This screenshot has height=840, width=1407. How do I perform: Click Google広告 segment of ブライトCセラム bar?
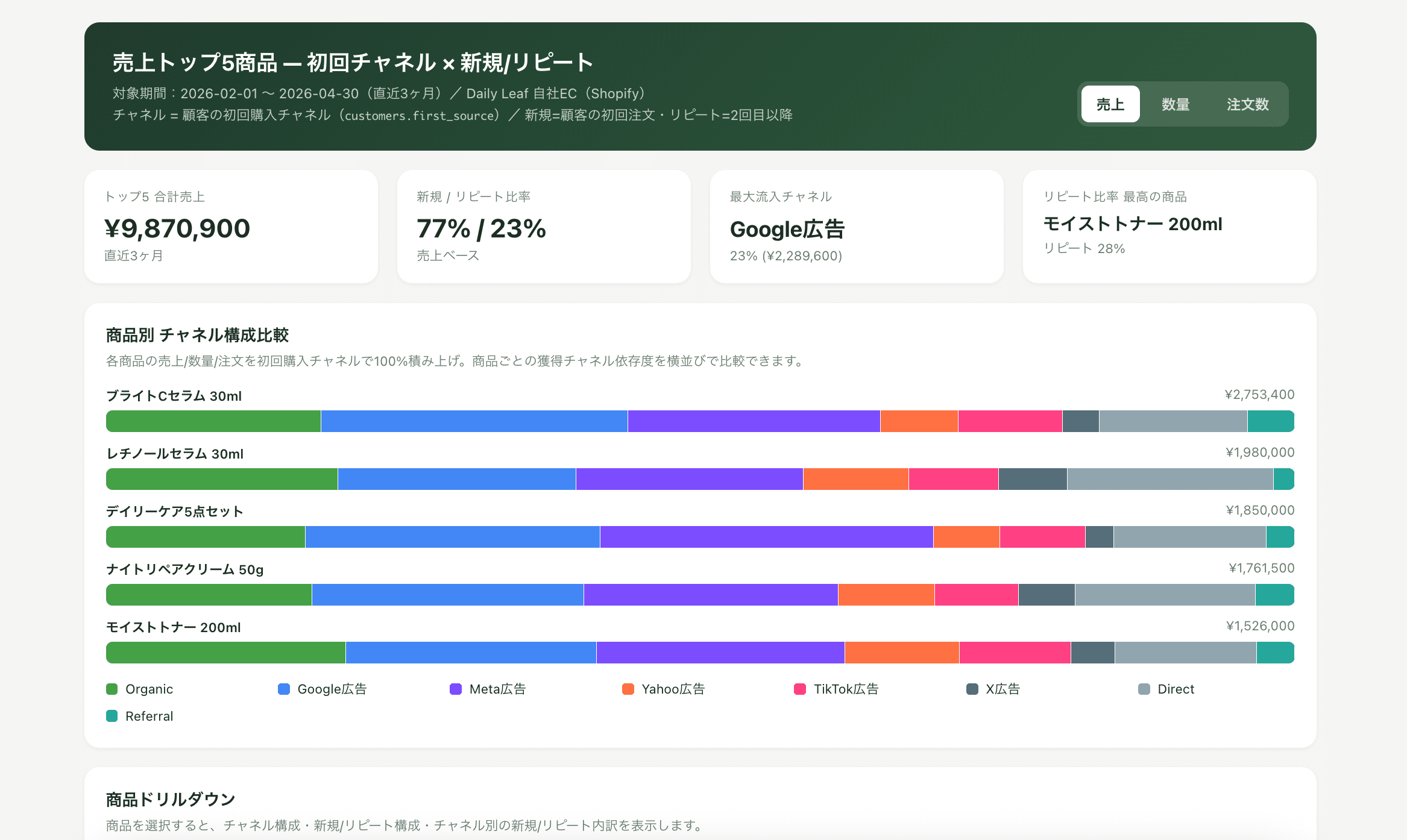point(474,421)
